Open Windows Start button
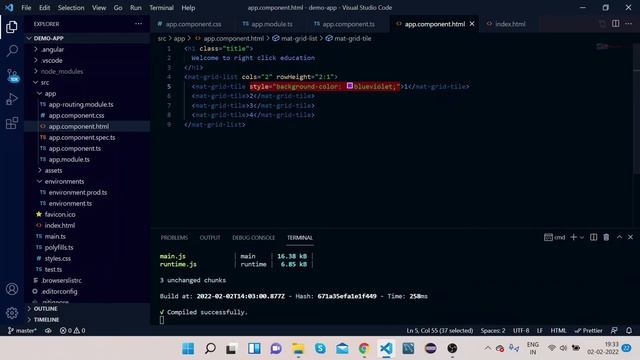 point(188,349)
